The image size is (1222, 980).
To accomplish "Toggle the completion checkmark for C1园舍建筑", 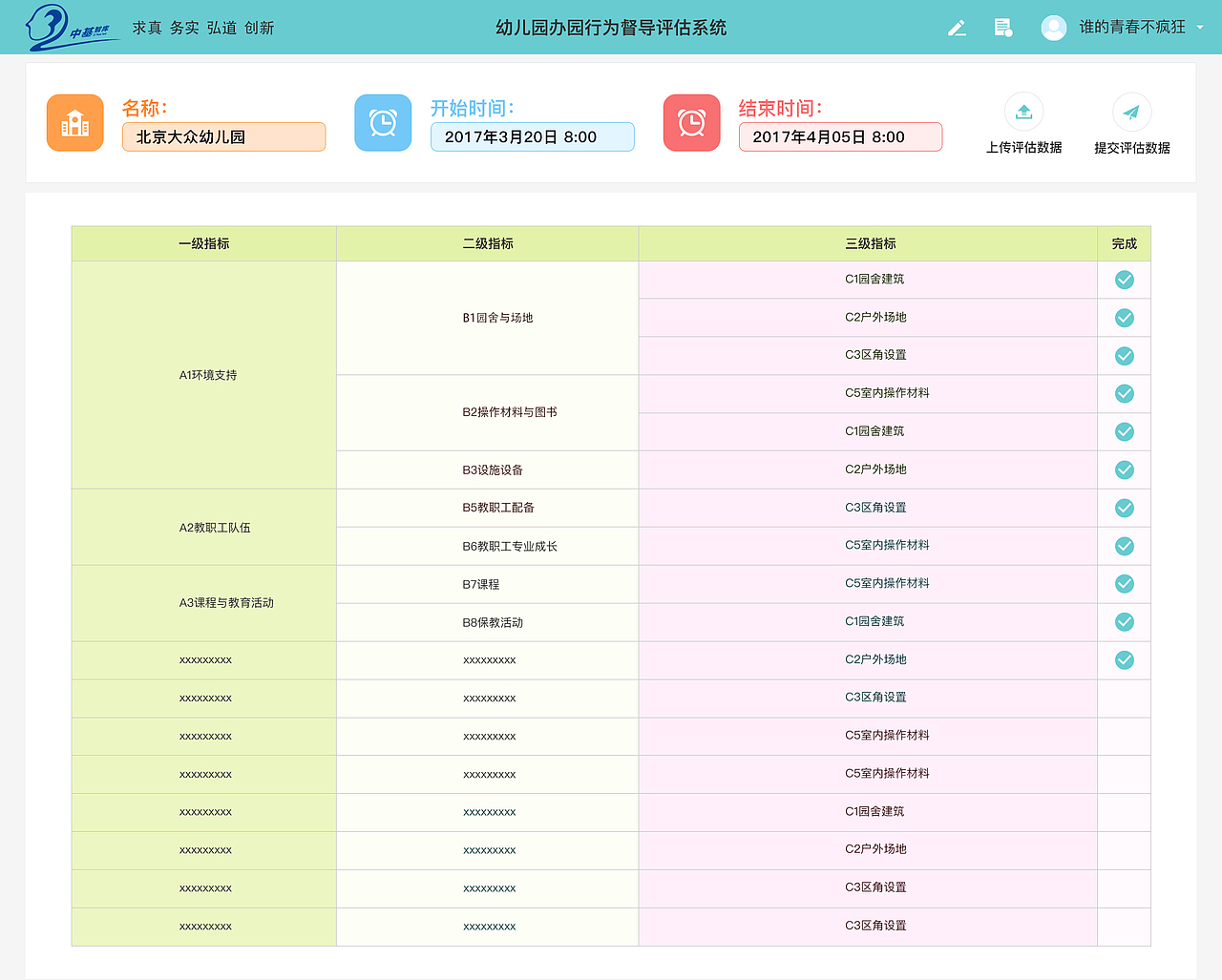I will pos(1124,280).
